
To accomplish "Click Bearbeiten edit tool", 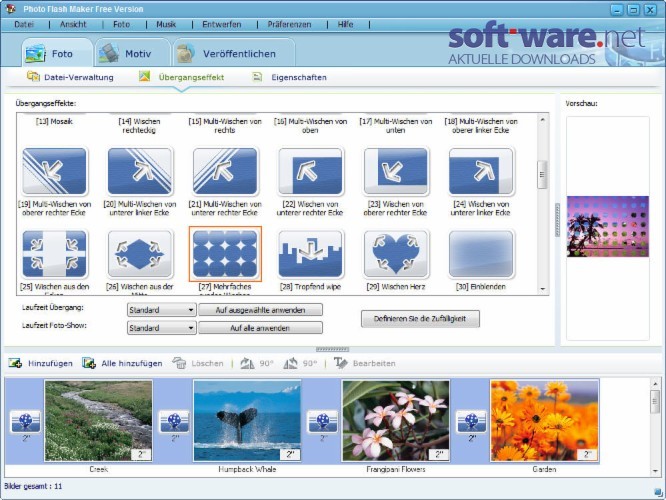I will pyautogui.click(x=365, y=363).
